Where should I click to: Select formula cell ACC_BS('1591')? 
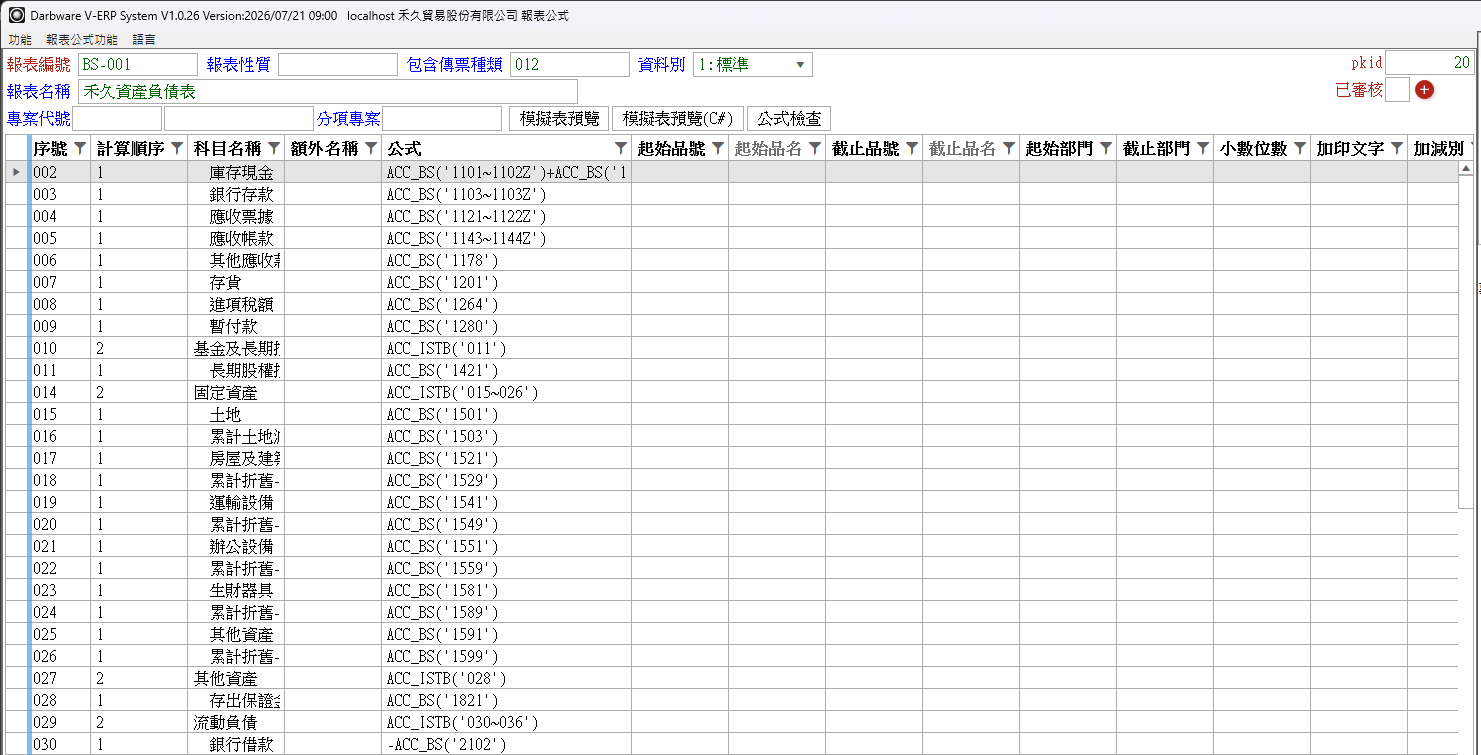click(x=506, y=634)
